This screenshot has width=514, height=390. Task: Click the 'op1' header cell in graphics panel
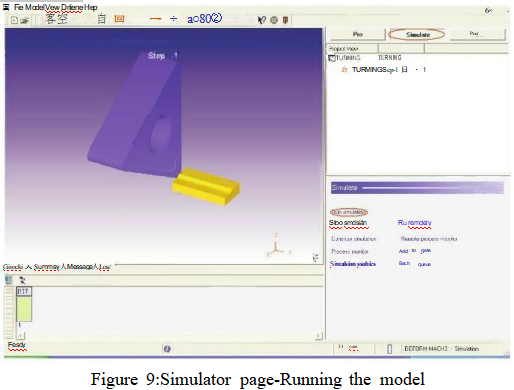pos(24,292)
